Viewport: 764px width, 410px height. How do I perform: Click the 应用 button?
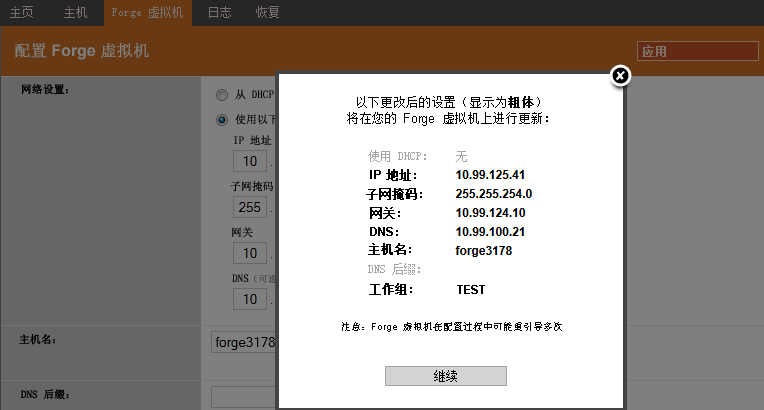[x=698, y=51]
